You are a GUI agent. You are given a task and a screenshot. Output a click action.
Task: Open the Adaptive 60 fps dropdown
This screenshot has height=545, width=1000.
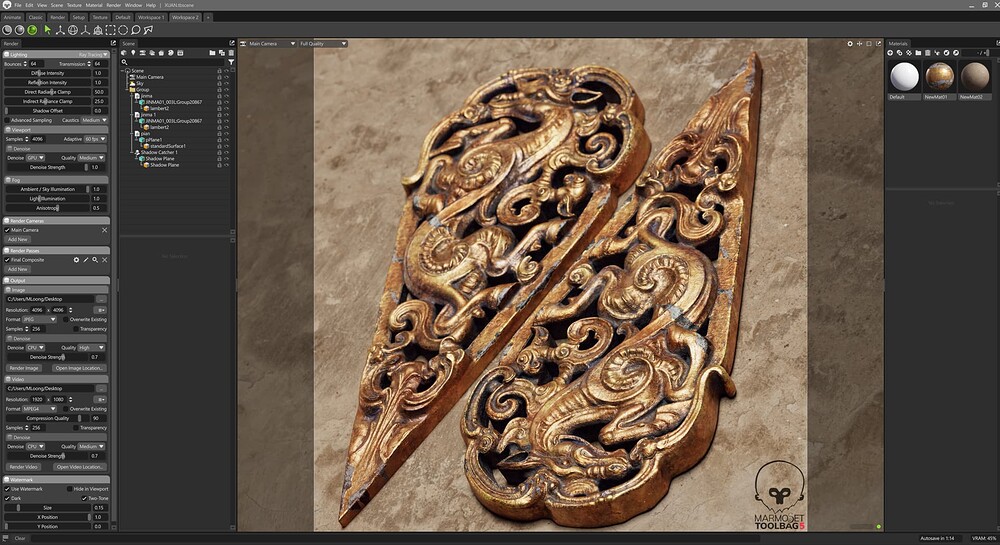point(95,139)
